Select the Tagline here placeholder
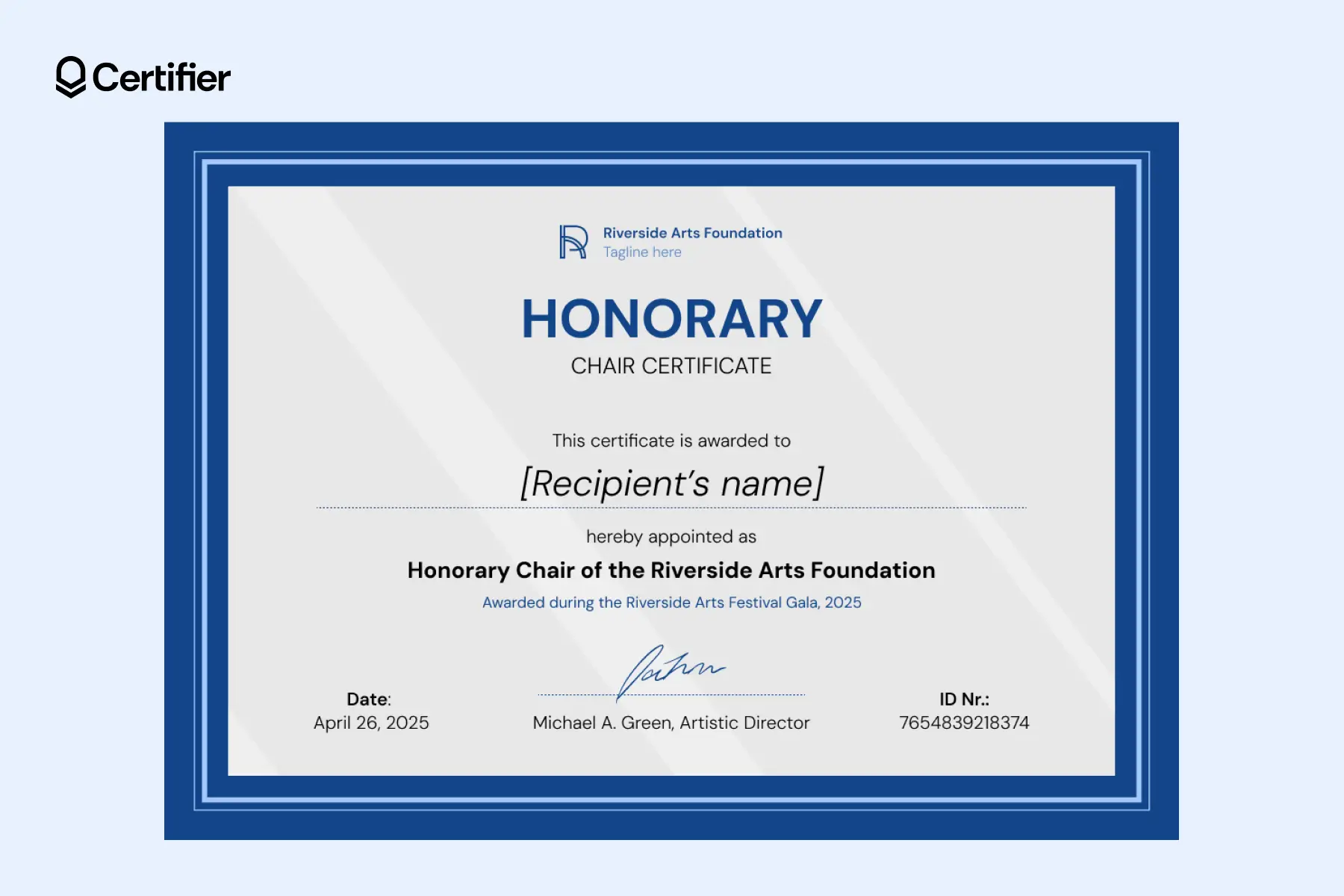Viewport: 1344px width, 896px height. [x=641, y=252]
